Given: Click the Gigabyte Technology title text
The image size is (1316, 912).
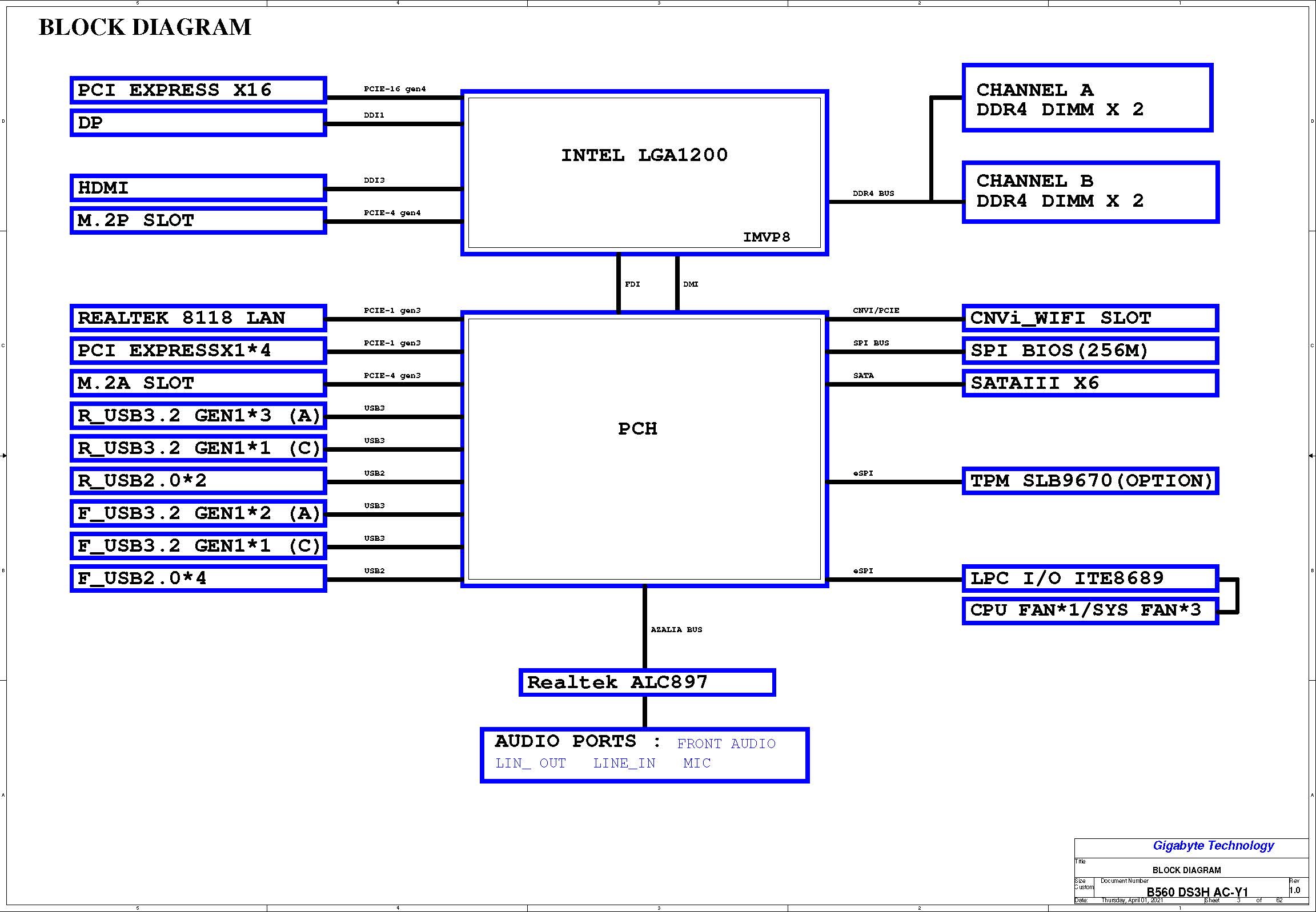Looking at the screenshot, I should click(1213, 846).
